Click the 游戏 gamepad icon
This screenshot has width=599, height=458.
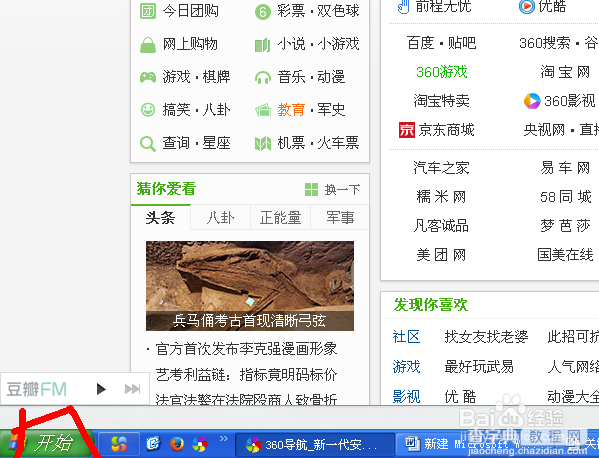tap(148, 78)
